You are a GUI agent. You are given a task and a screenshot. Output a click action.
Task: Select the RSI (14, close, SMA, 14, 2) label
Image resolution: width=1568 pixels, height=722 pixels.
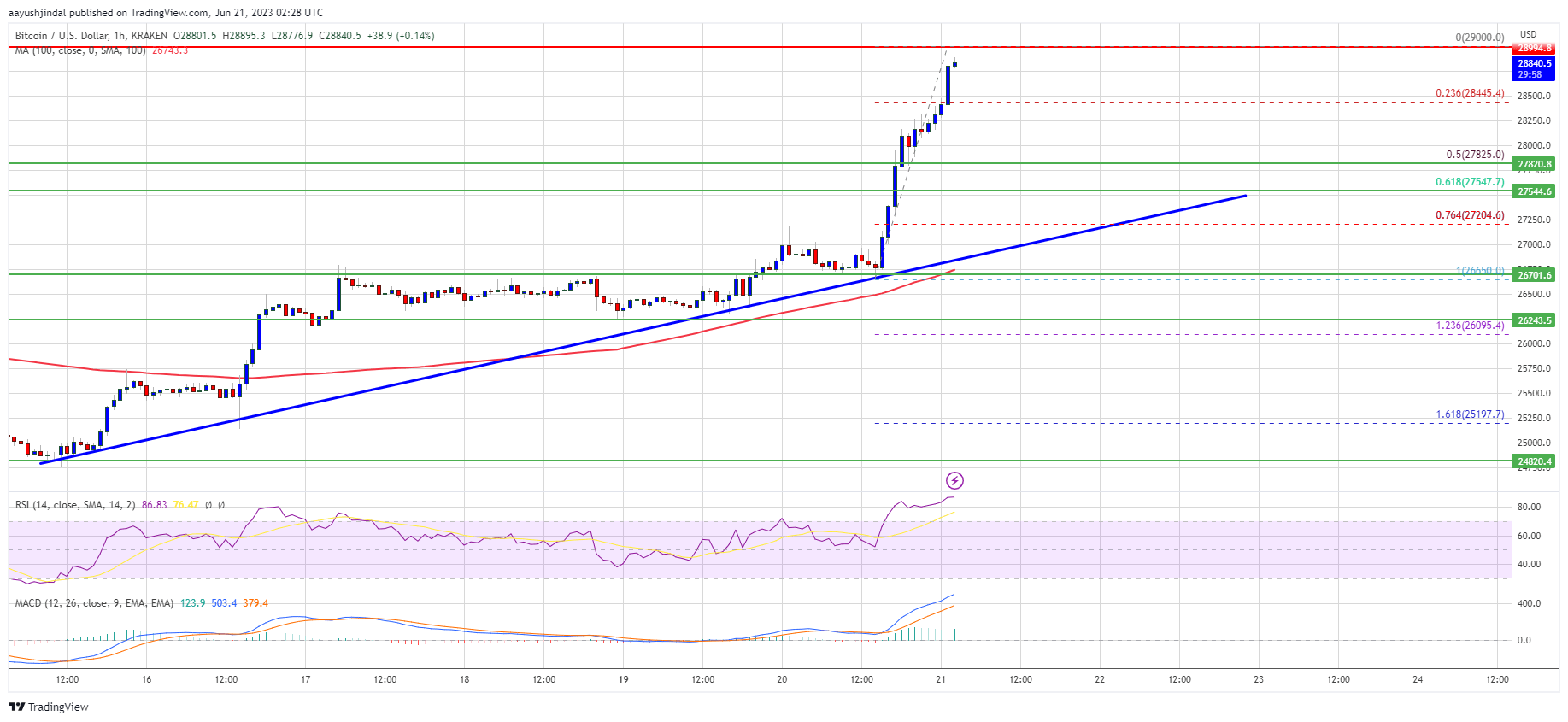point(75,505)
